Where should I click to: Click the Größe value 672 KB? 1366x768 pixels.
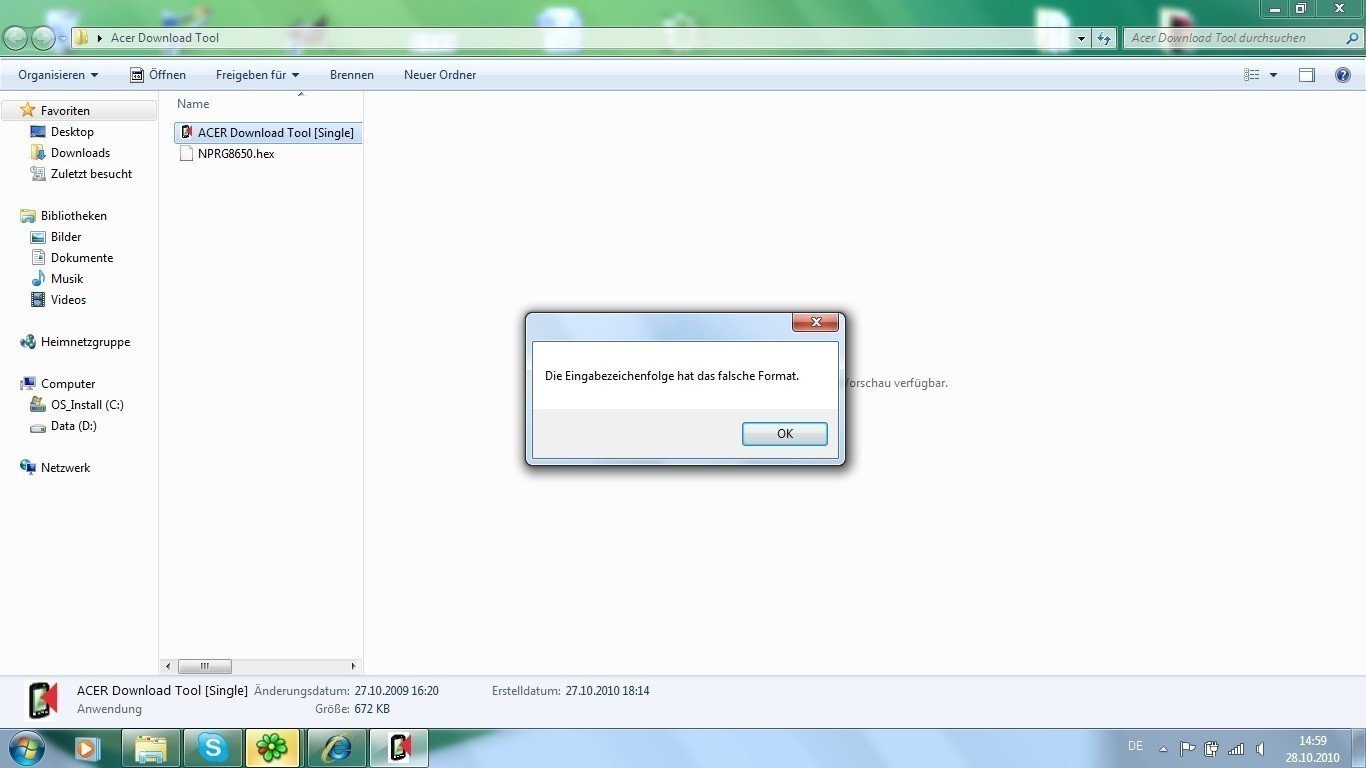coord(372,709)
